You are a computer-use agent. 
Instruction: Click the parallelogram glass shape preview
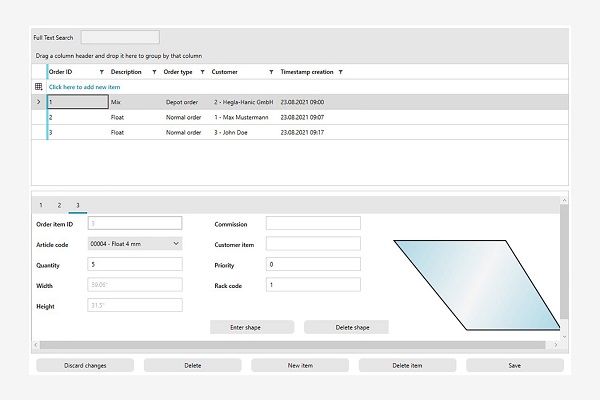[x=474, y=283]
